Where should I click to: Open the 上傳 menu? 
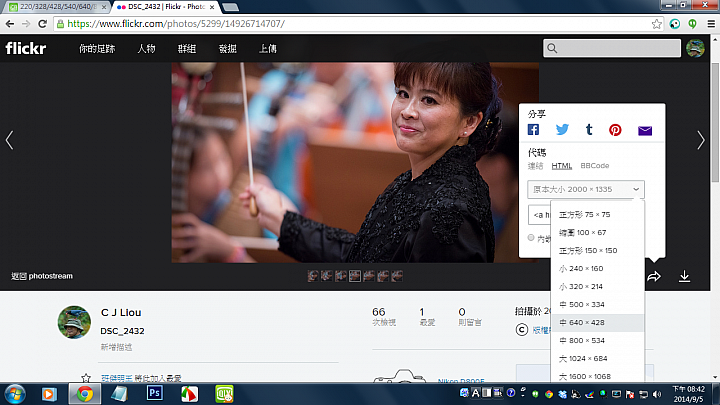[268, 49]
